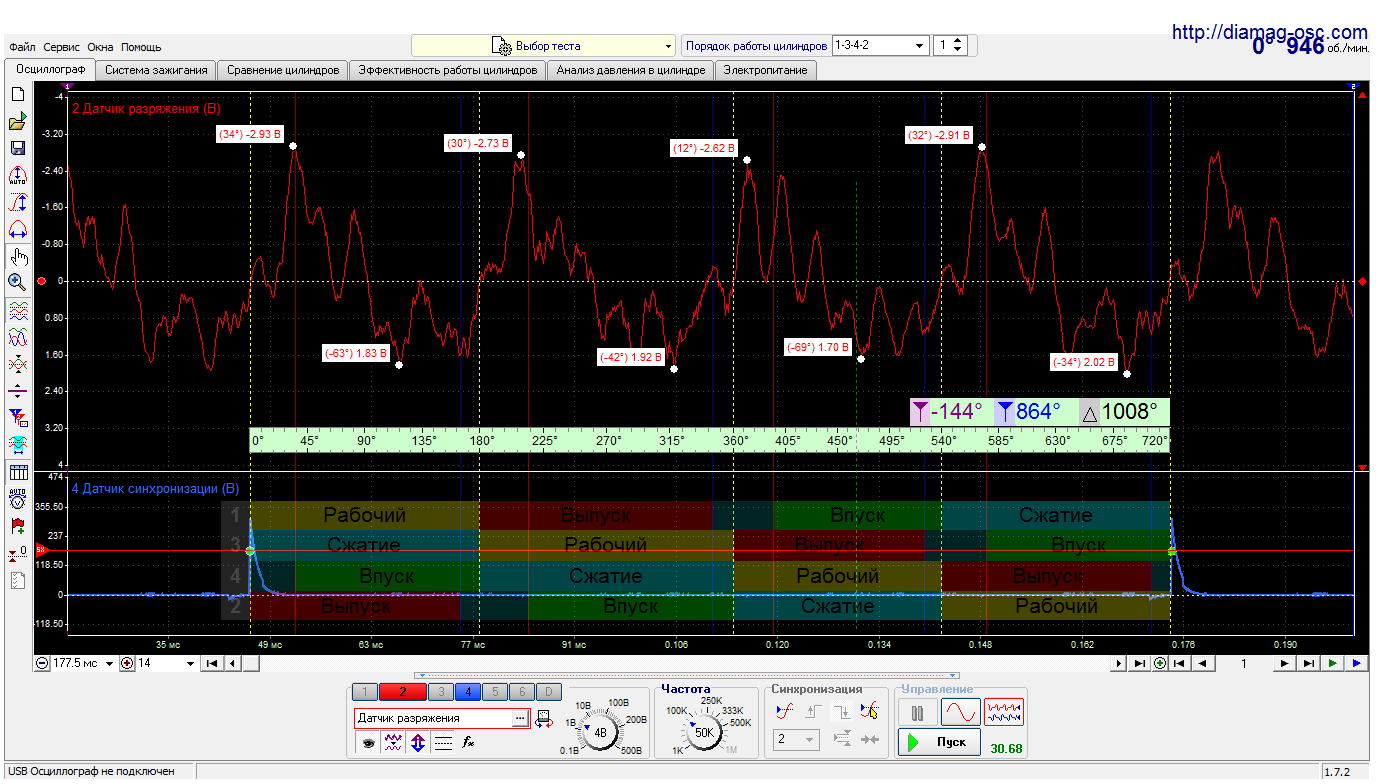Open the sync channel 2 dropdown
Screen dimensions: 1382x784
tap(797, 740)
